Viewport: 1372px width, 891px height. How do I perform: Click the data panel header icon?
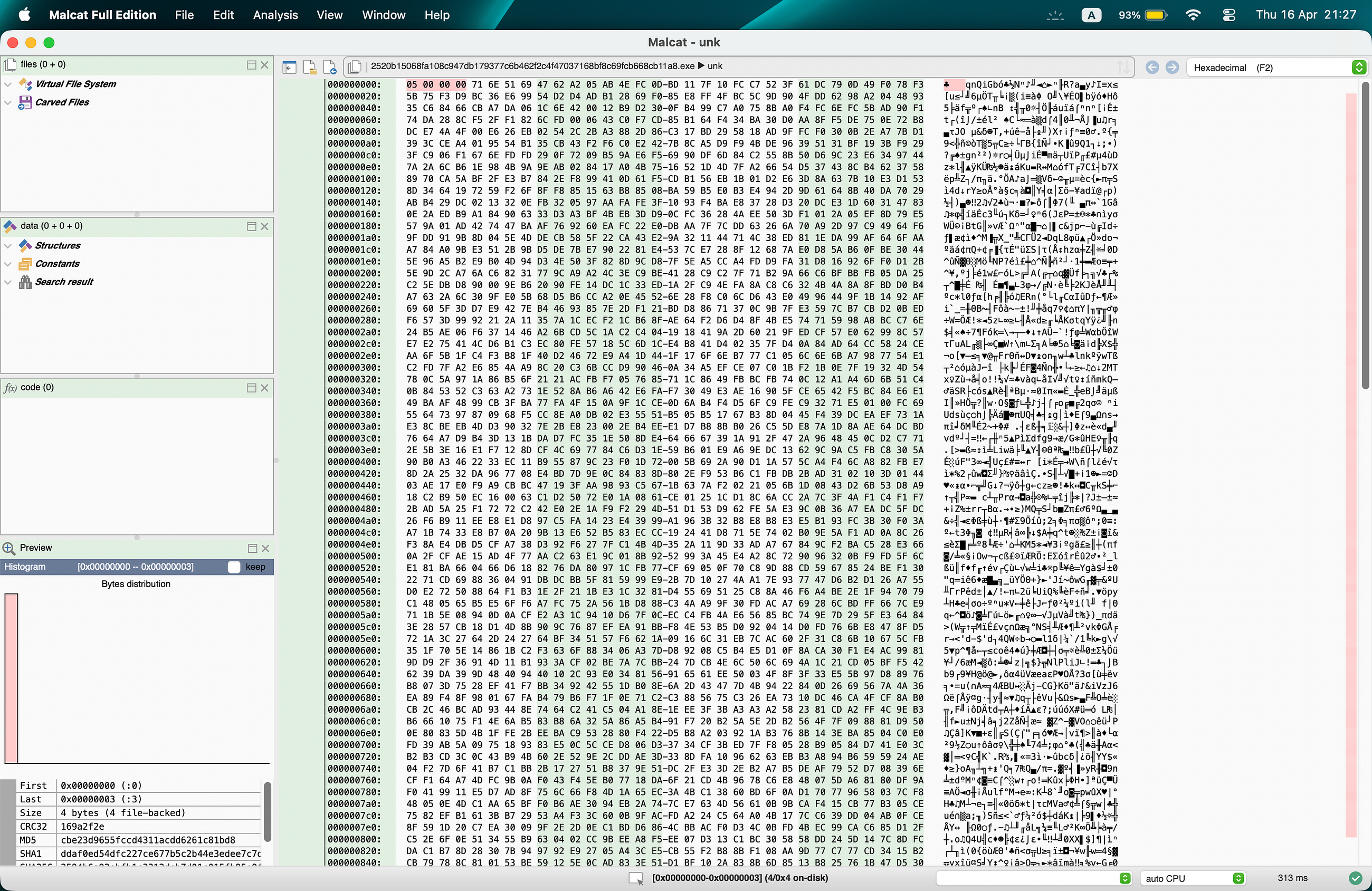point(10,226)
